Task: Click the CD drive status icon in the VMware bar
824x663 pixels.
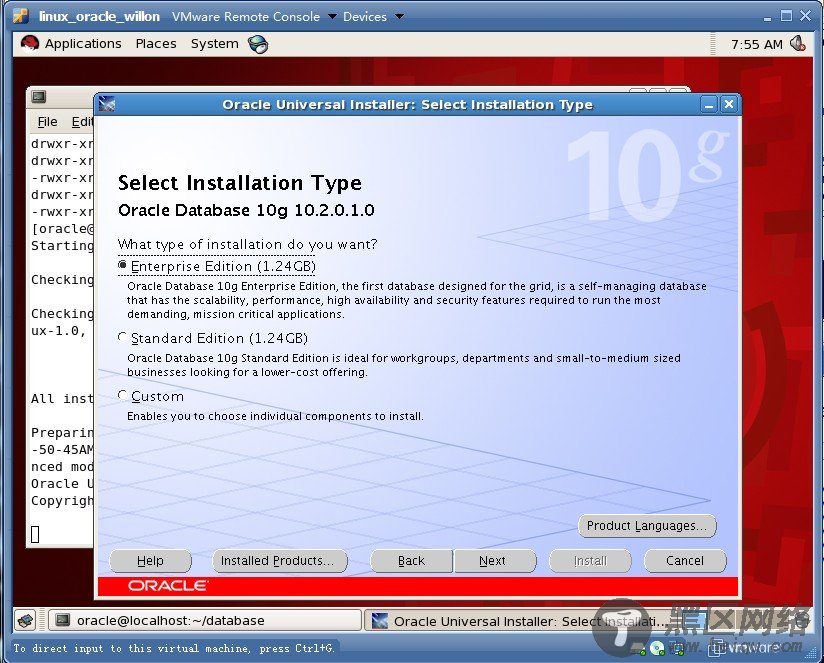Action: 658,648
